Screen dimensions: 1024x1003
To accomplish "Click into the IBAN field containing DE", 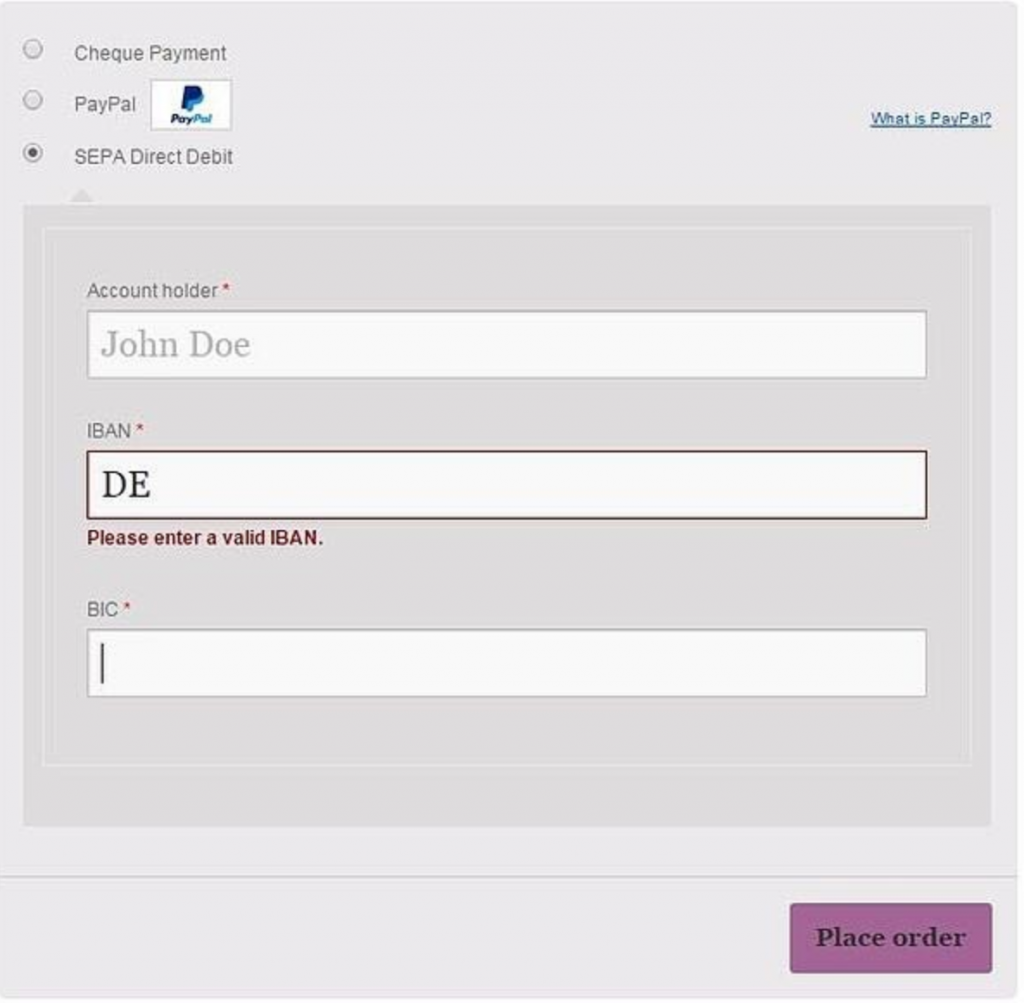I will pyautogui.click(x=507, y=485).
